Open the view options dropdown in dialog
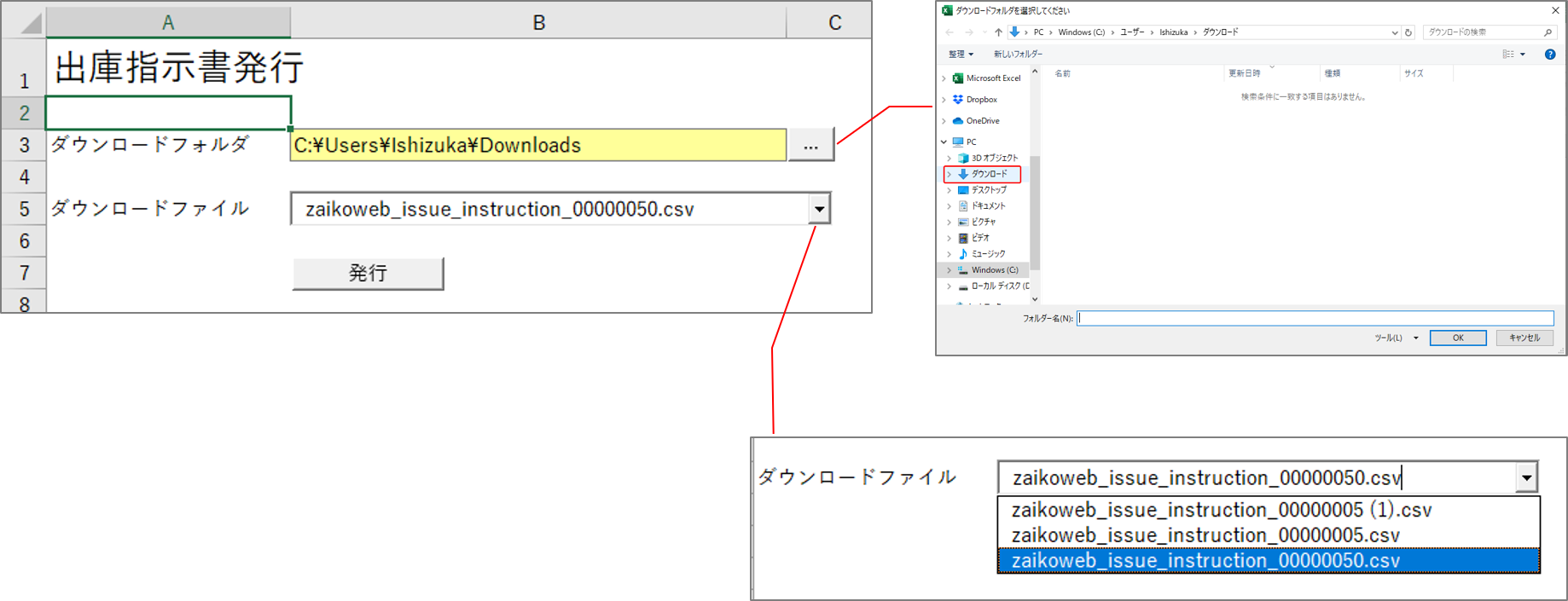Screen dimensions: 1568x601 coord(1523,55)
